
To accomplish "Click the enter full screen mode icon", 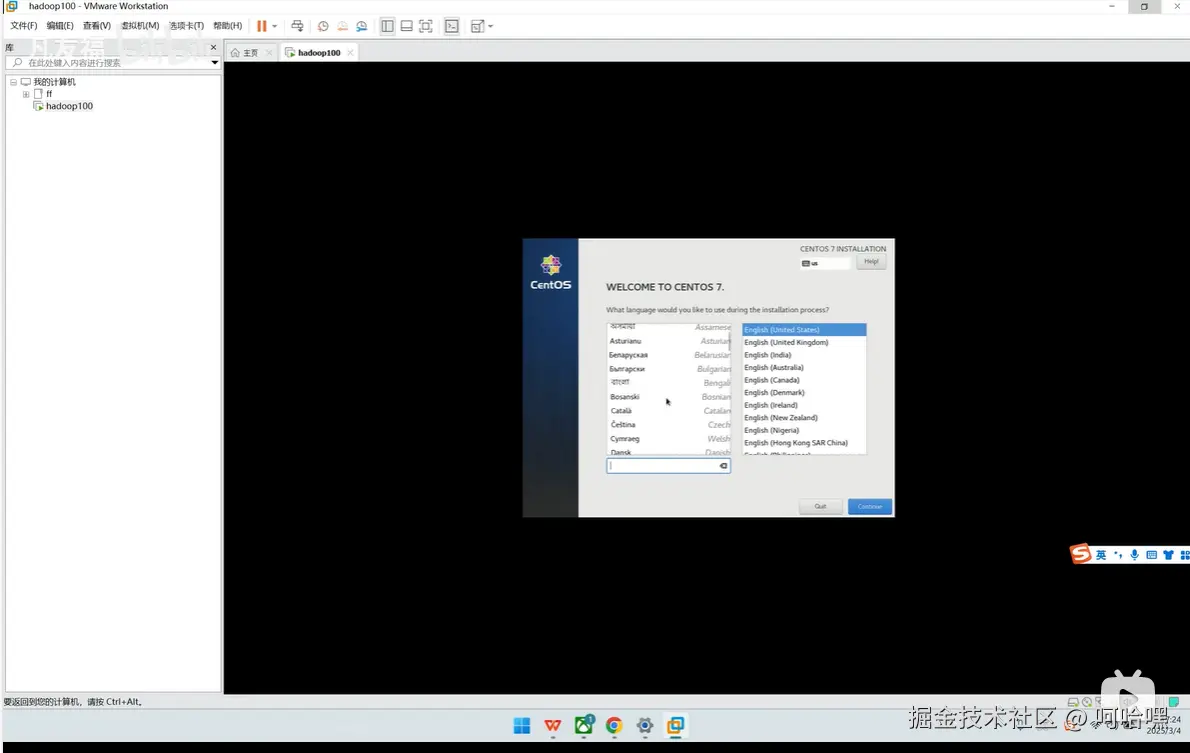I will pos(426,26).
